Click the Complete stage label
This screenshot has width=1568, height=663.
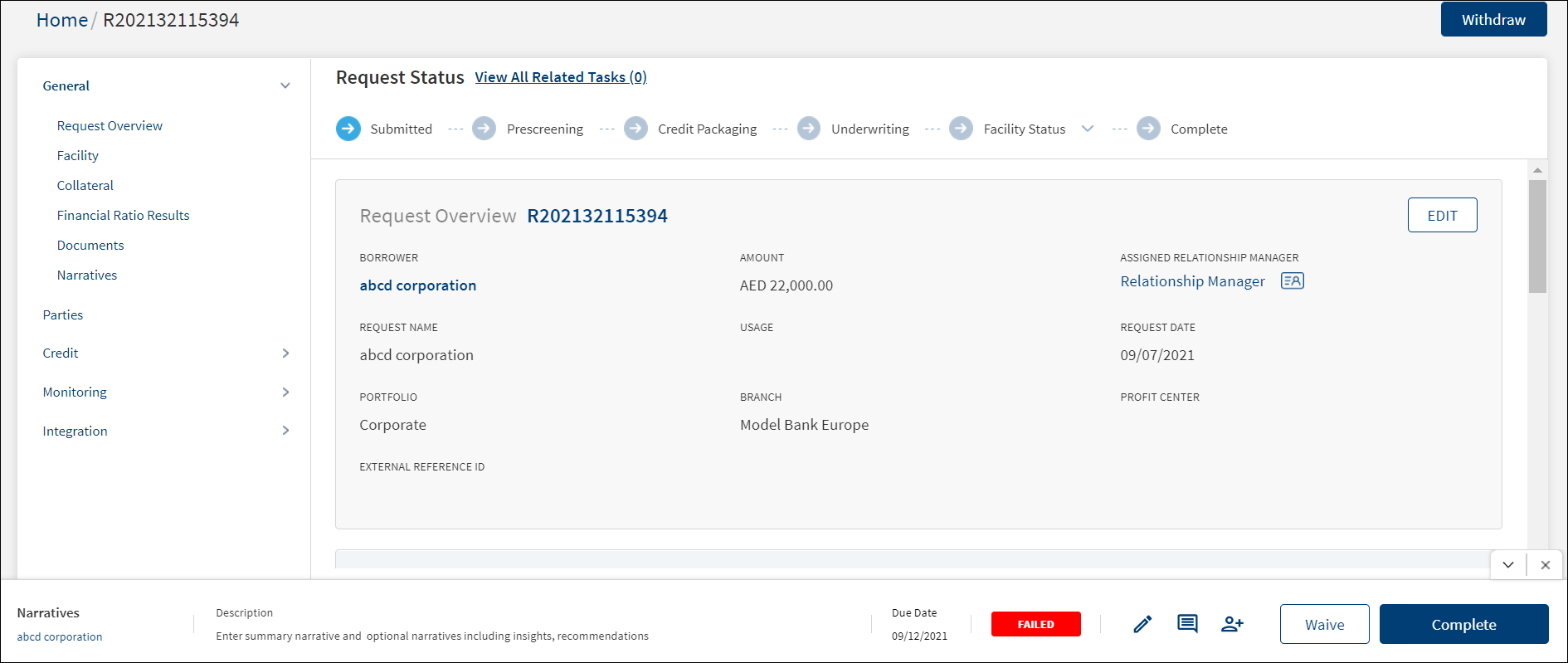(1199, 129)
